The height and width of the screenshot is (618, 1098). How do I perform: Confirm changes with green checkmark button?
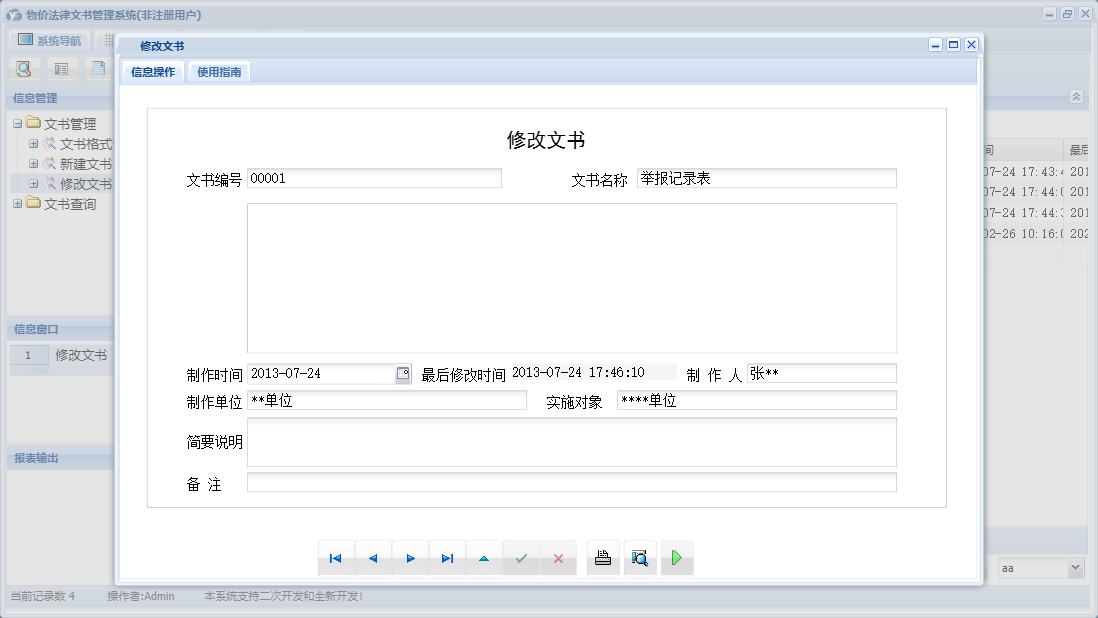pyautogui.click(x=521, y=558)
